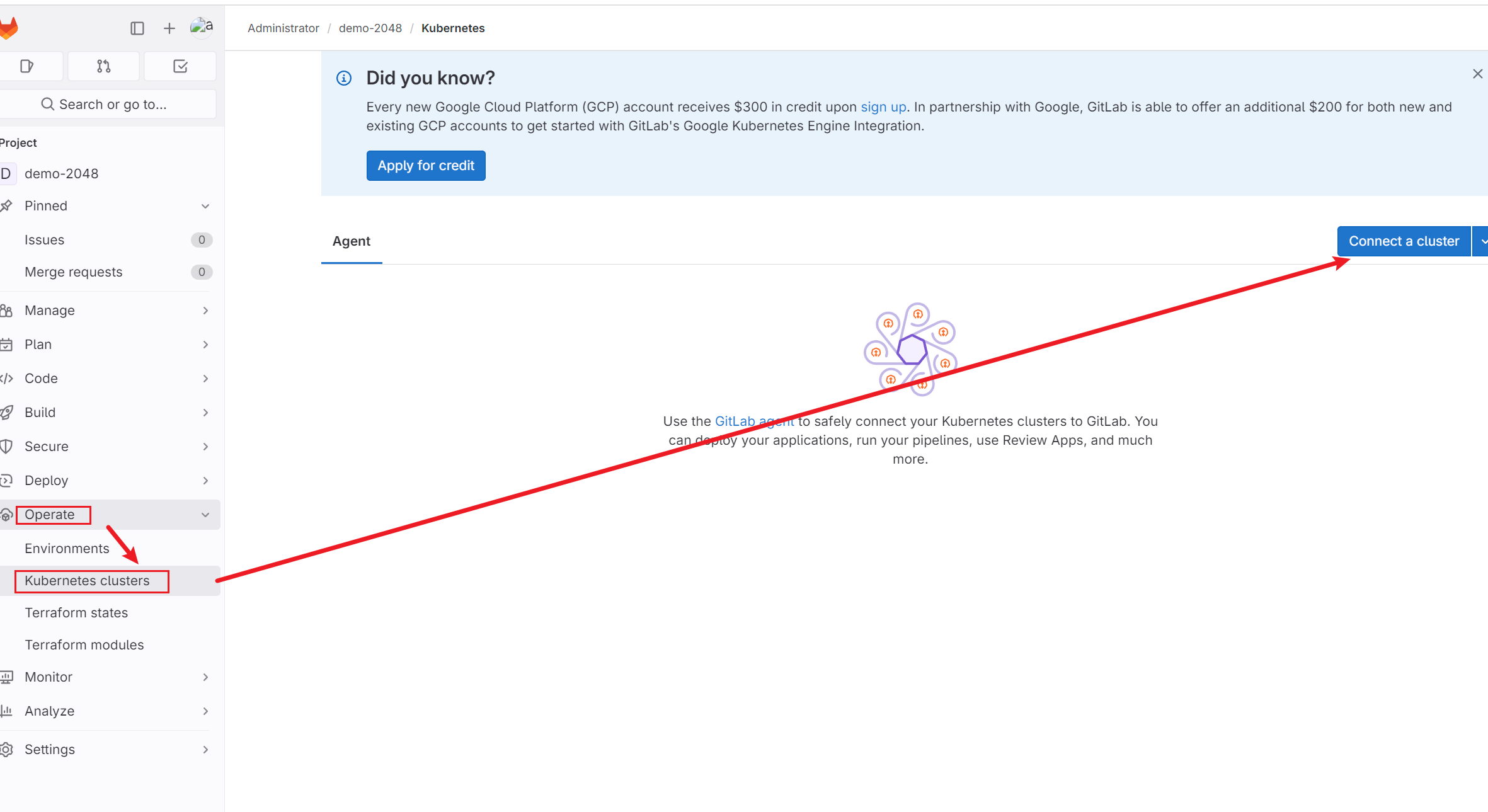Expand the Build menu
Viewport: 1488px width, 812px height.
pos(110,412)
